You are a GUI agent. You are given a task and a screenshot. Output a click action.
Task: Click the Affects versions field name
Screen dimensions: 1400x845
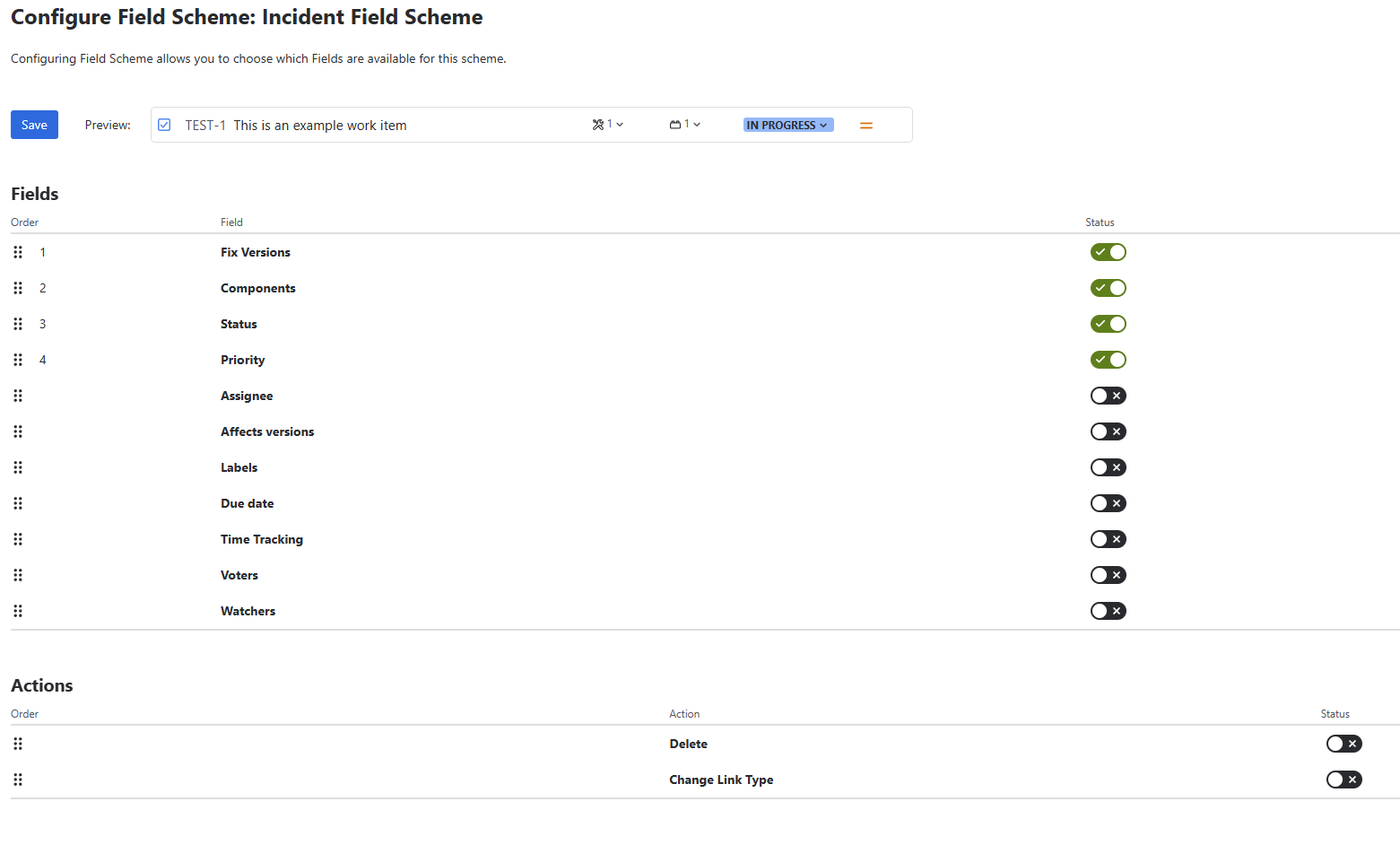pyautogui.click(x=267, y=431)
